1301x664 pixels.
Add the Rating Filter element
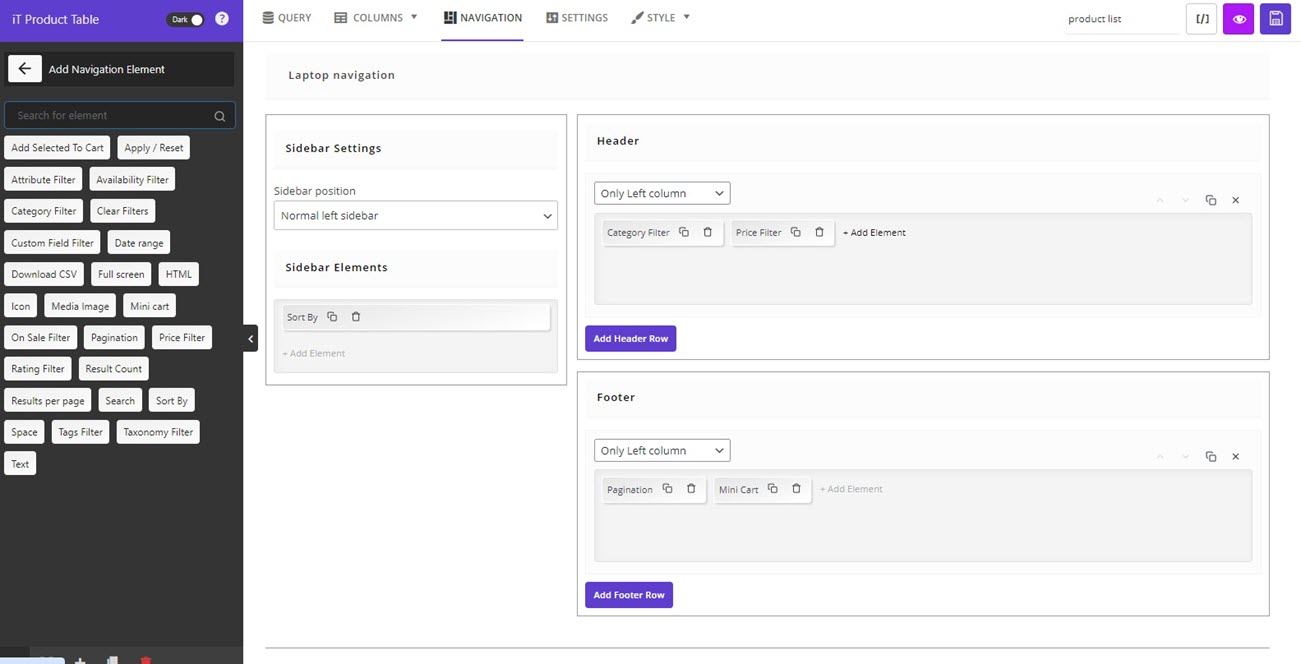(x=38, y=369)
